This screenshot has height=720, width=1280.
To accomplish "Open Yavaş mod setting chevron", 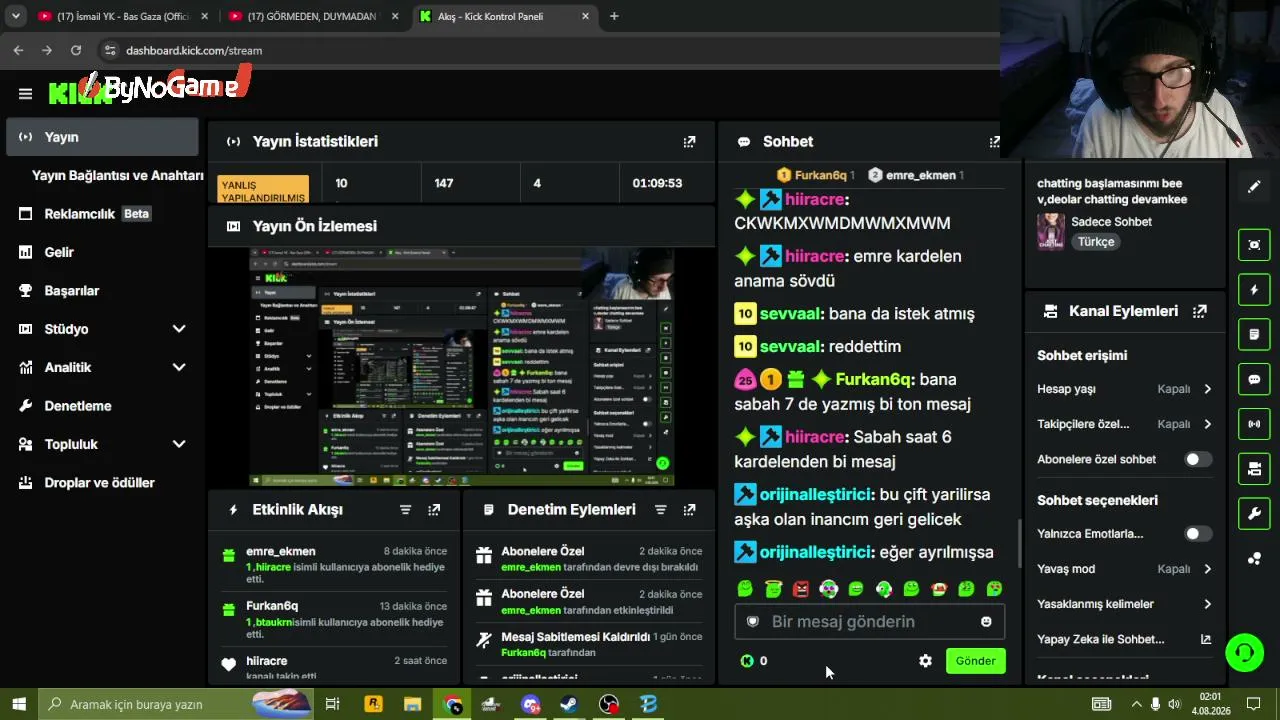I will point(1207,569).
